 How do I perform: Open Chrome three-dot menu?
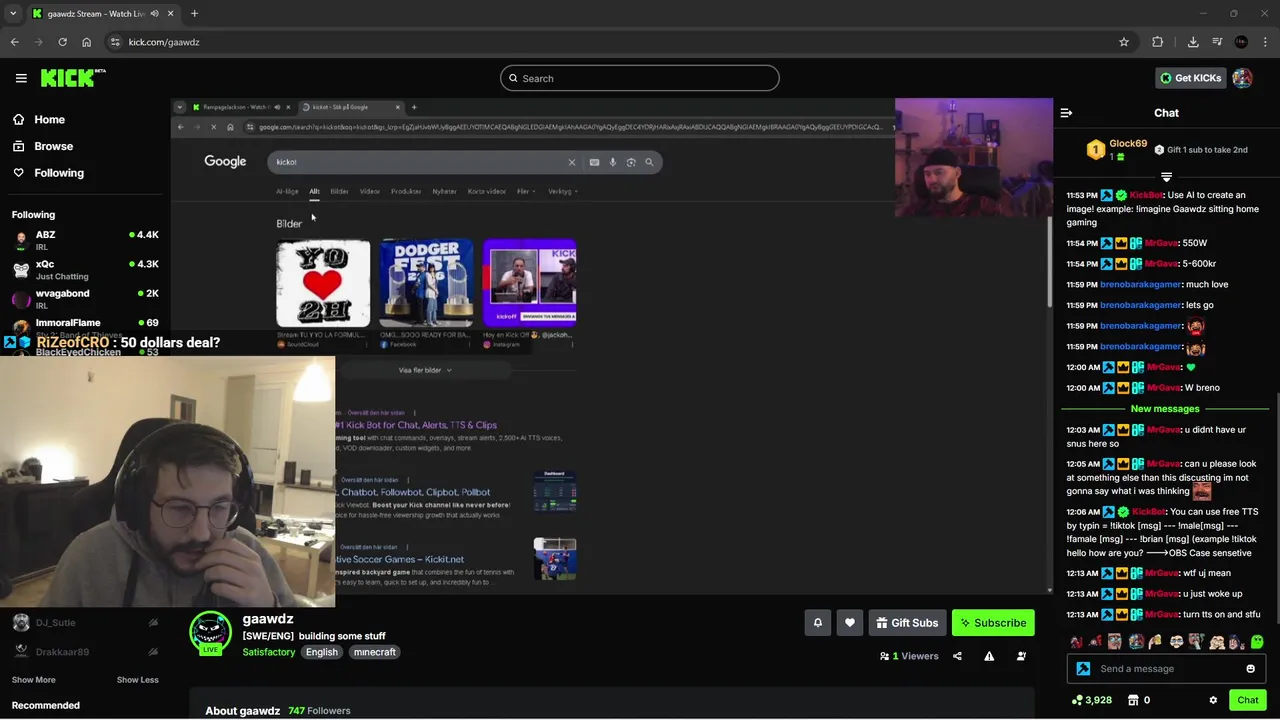tap(1266, 42)
